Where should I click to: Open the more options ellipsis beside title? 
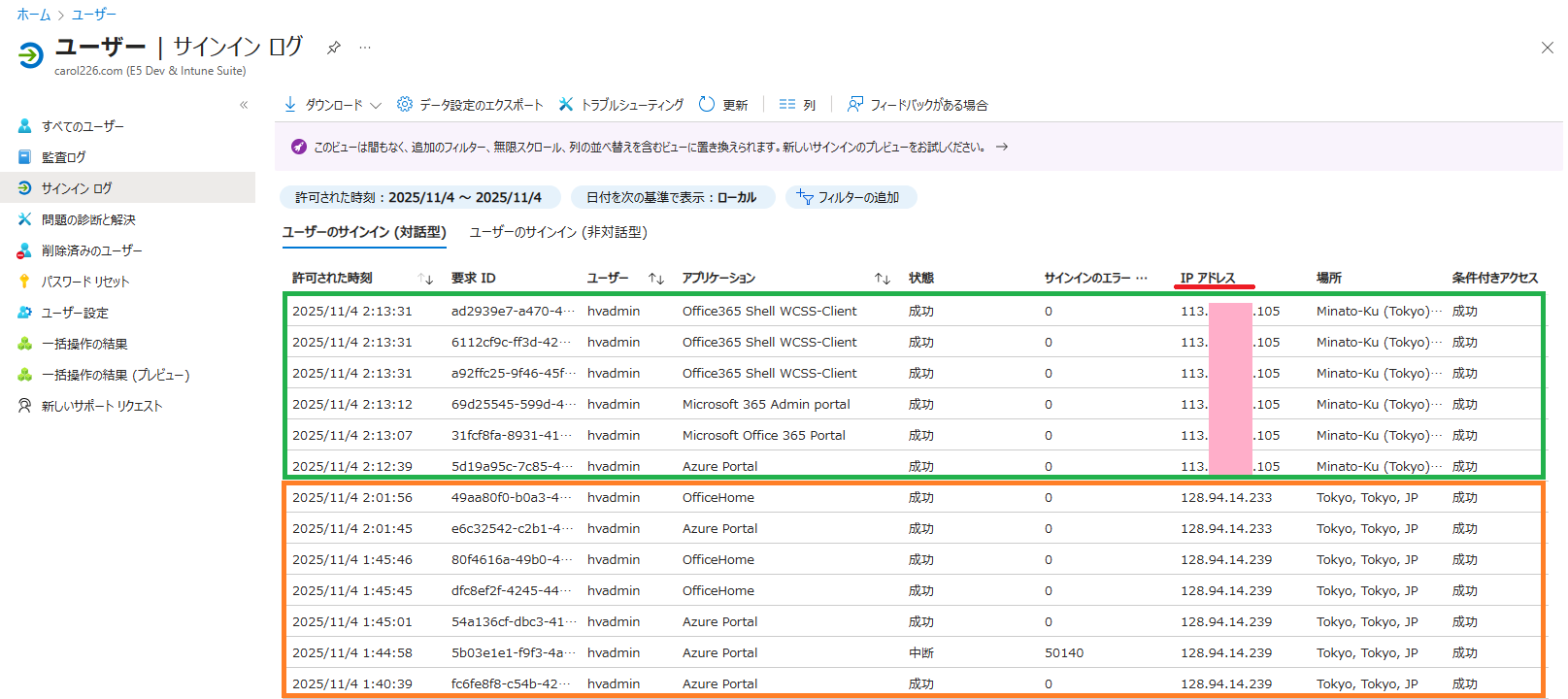[365, 48]
